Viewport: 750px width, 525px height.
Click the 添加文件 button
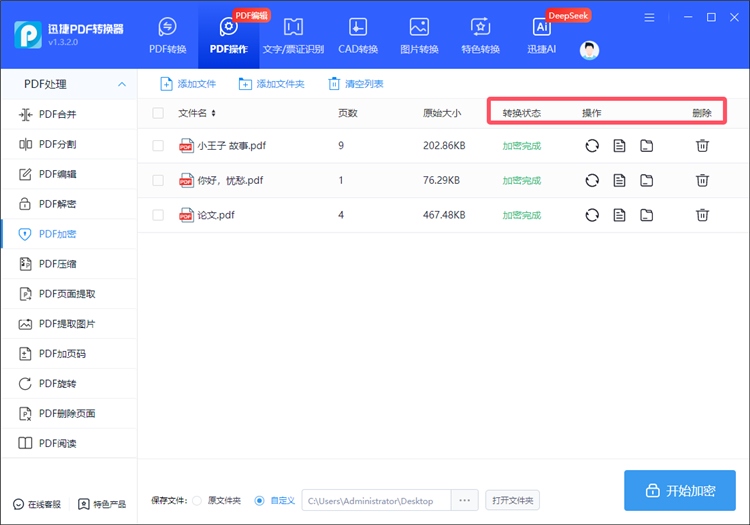click(188, 84)
